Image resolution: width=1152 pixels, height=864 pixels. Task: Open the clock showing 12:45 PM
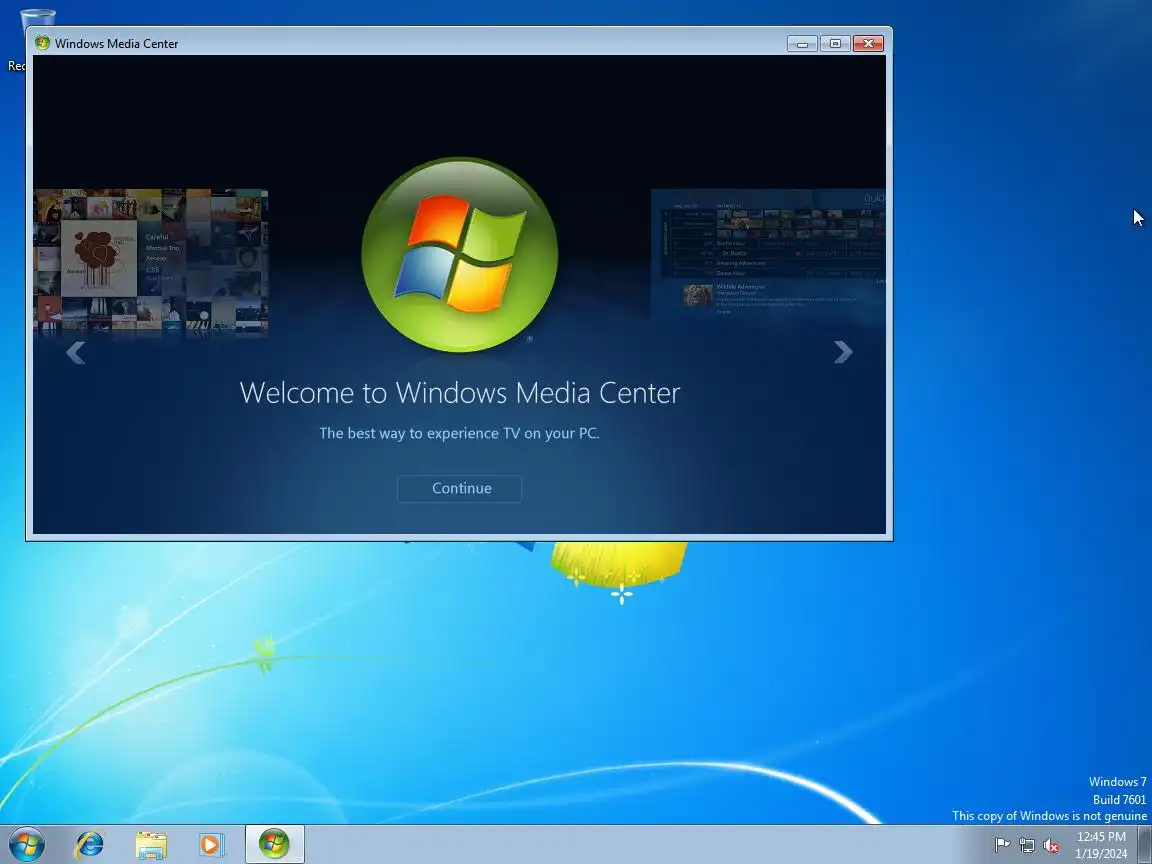[1101, 845]
